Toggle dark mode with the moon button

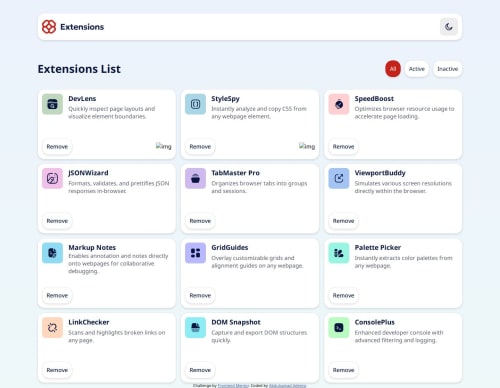449,27
